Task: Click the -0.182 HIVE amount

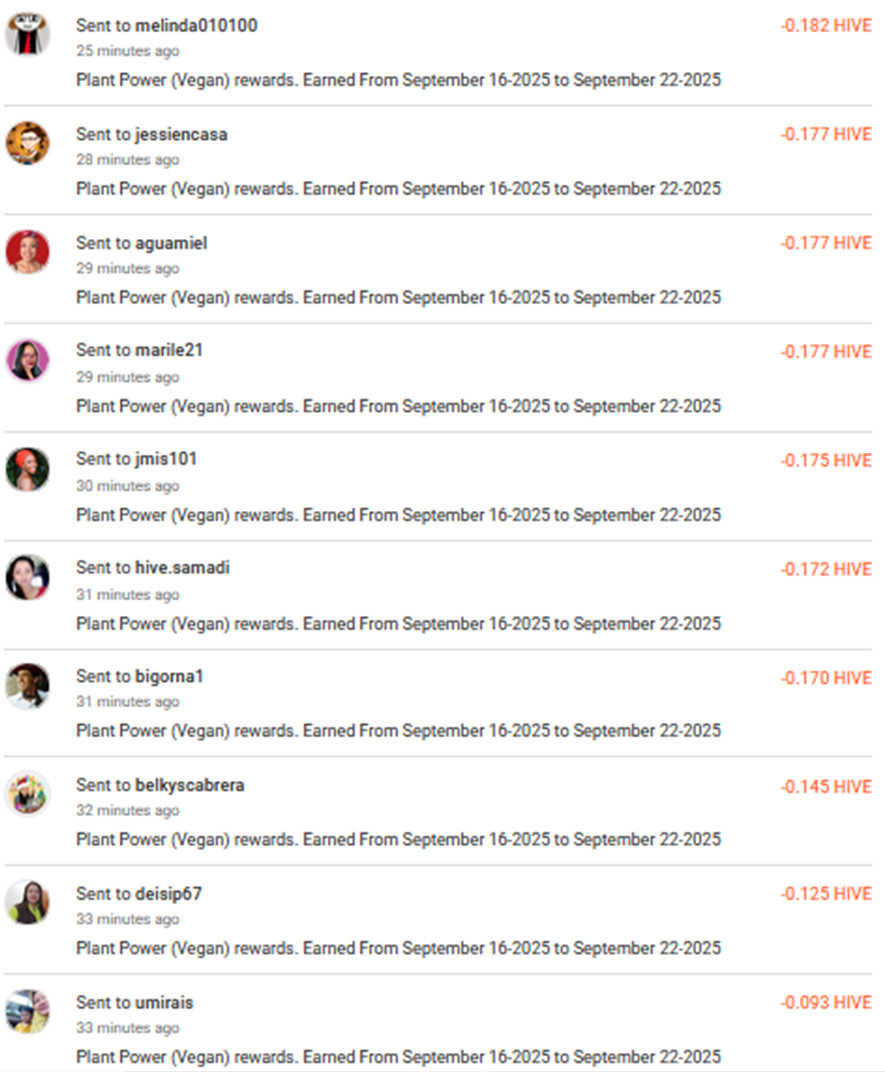Action: point(825,26)
